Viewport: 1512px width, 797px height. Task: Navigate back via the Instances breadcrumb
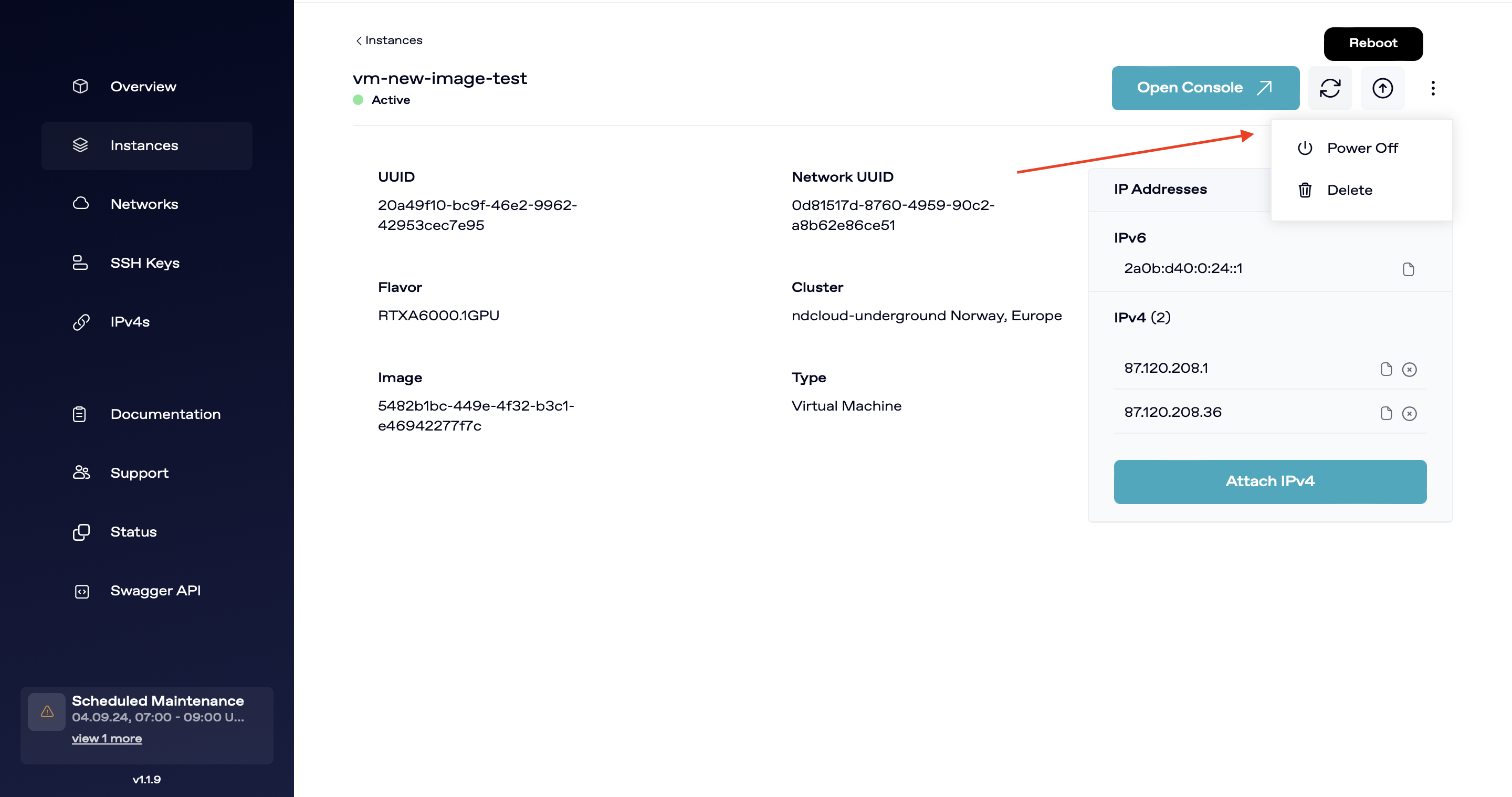[x=389, y=40]
